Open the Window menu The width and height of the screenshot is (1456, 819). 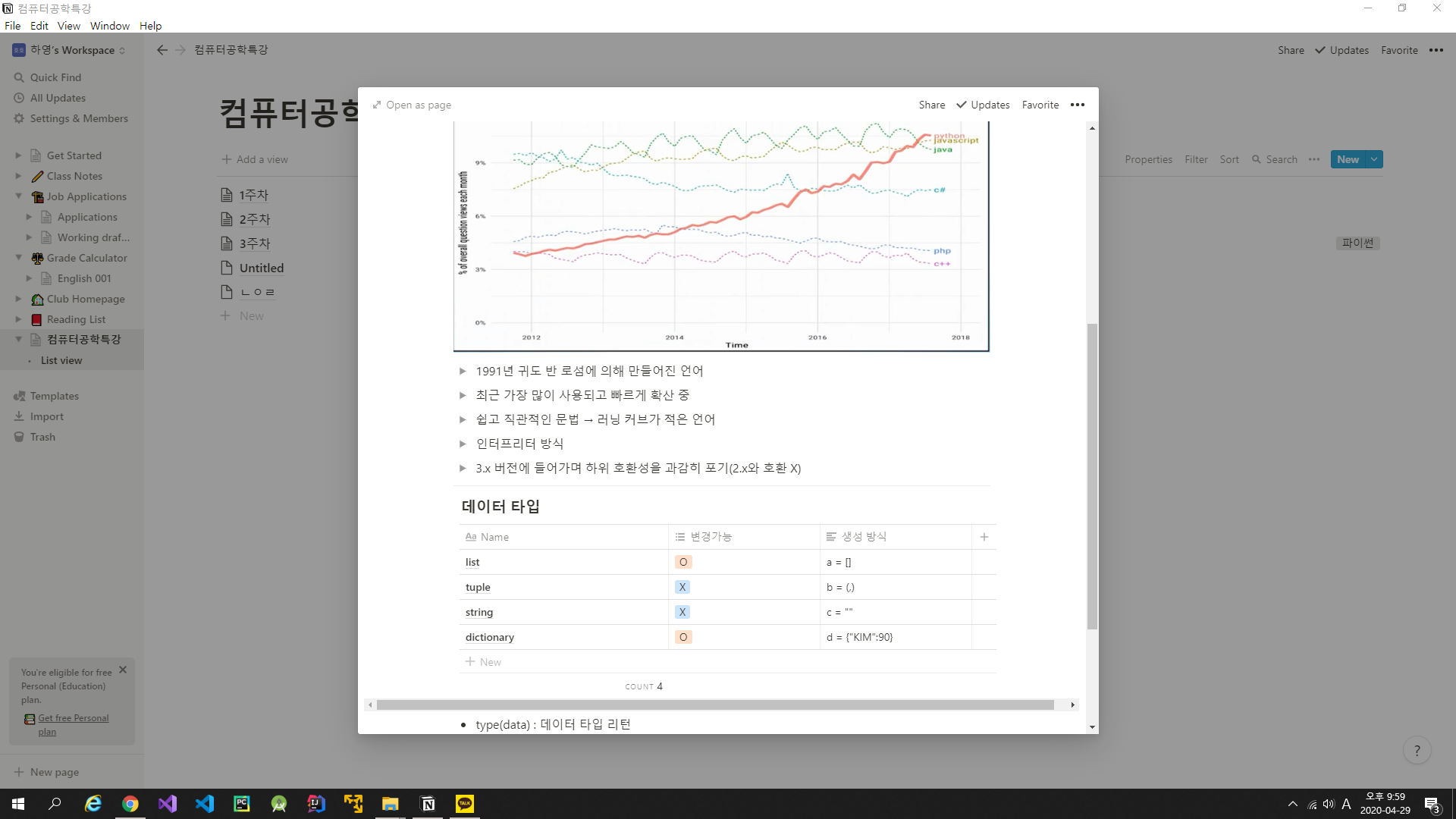[x=109, y=26]
